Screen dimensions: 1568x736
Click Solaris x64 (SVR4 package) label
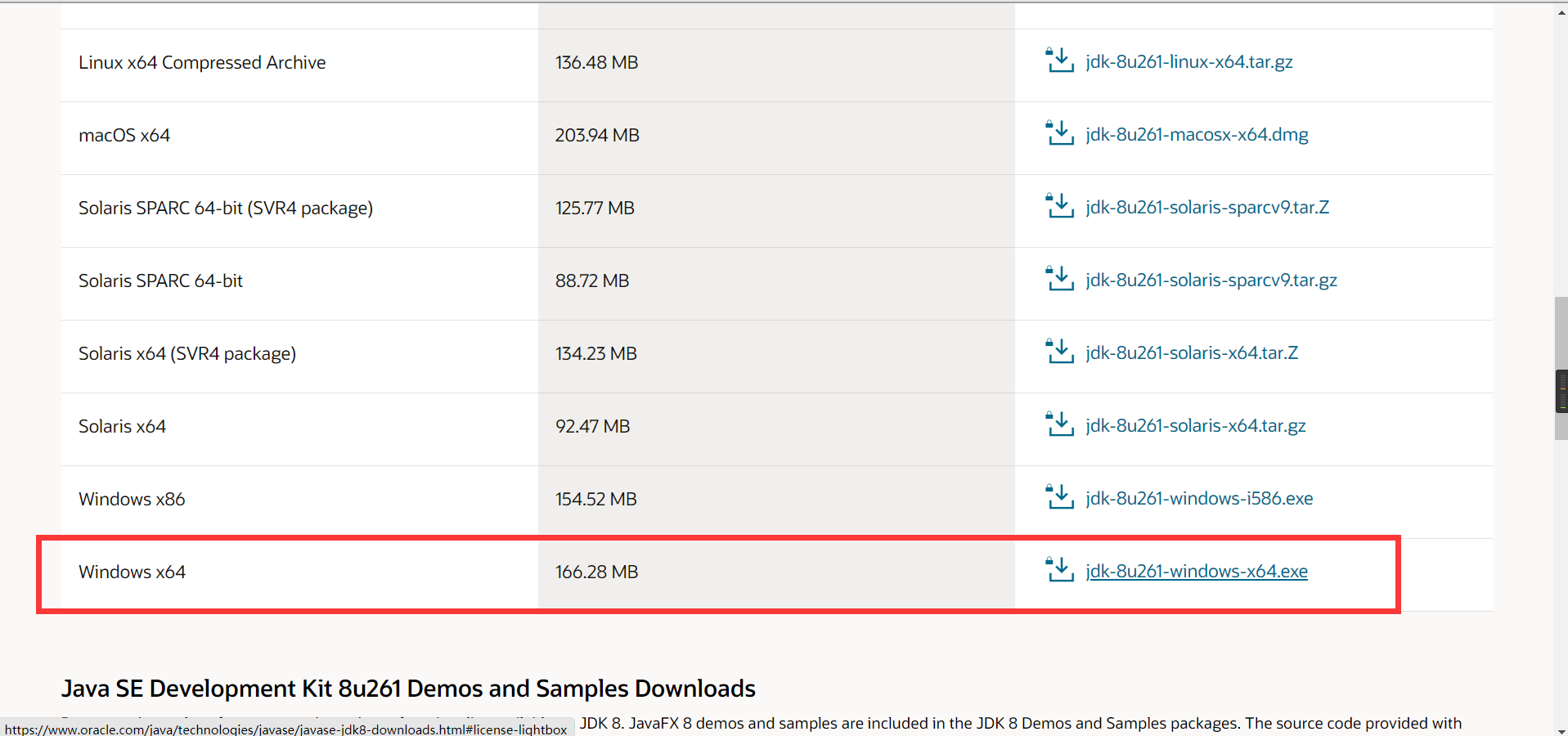point(187,354)
